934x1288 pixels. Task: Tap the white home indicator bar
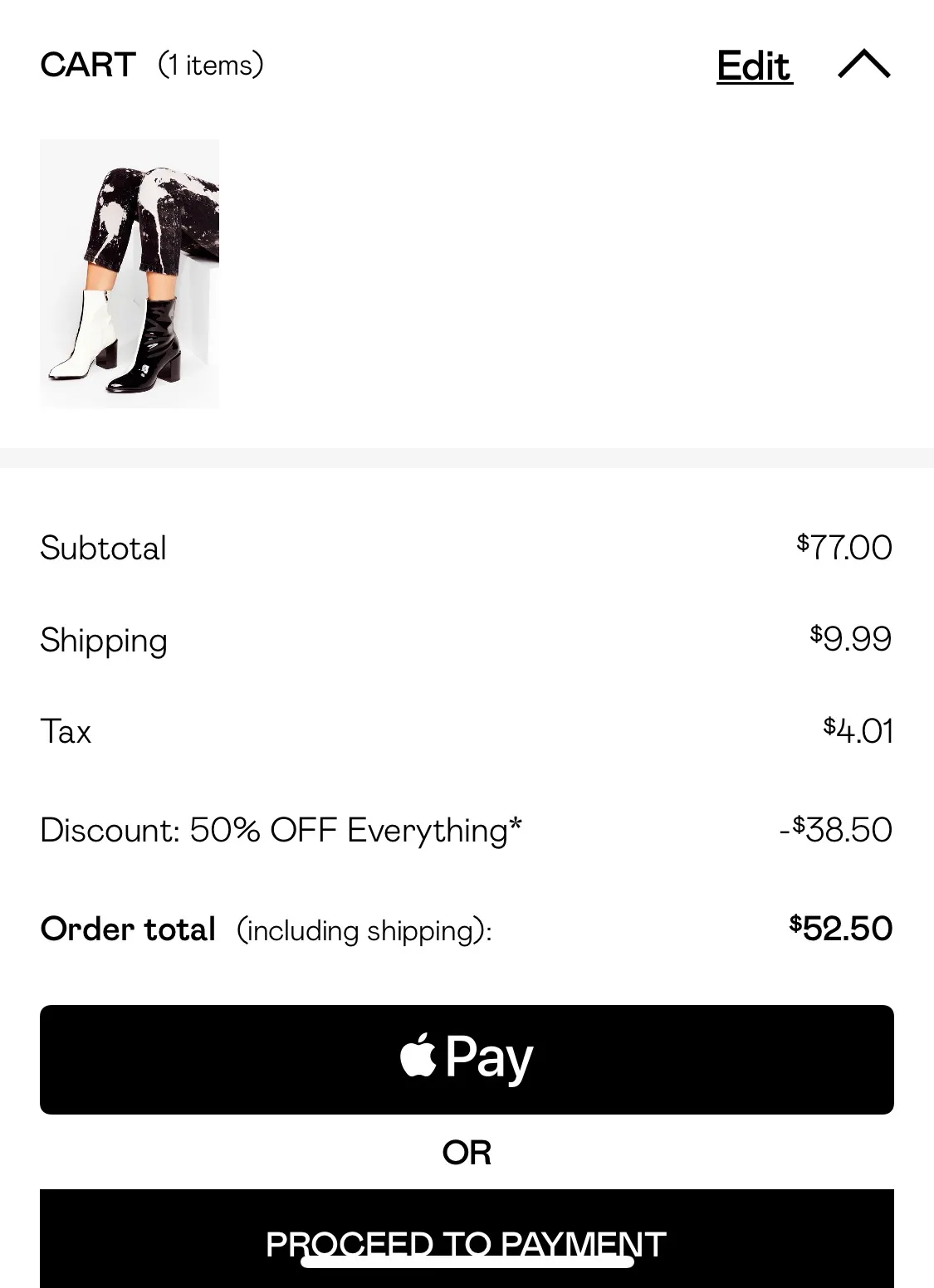pos(467,1262)
